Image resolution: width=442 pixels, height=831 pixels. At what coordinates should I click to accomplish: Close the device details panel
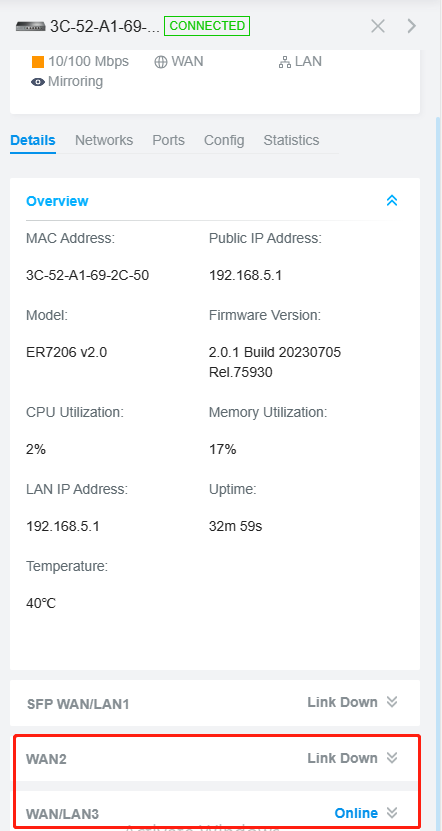378,26
